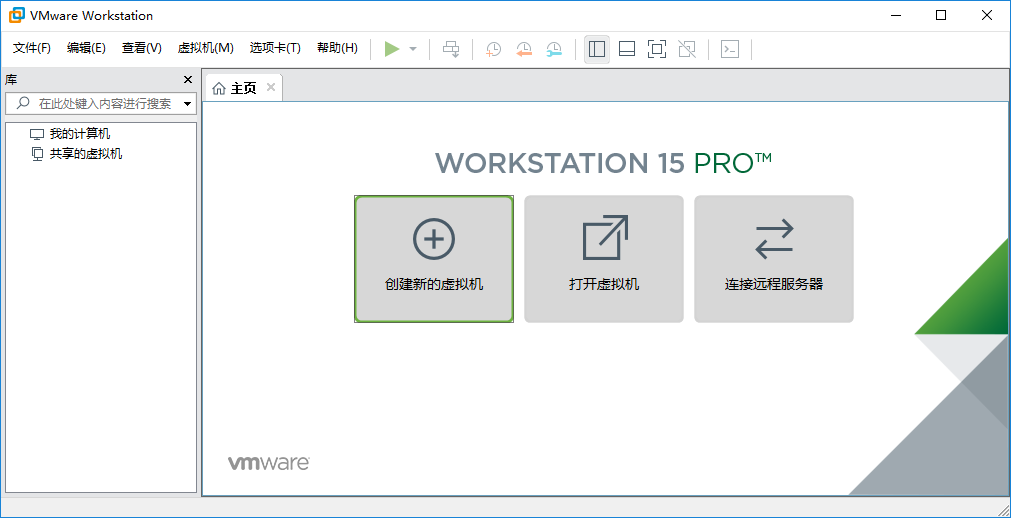Image resolution: width=1011 pixels, height=518 pixels.
Task: Click the magnifier icon in search box
Action: pos(23,103)
